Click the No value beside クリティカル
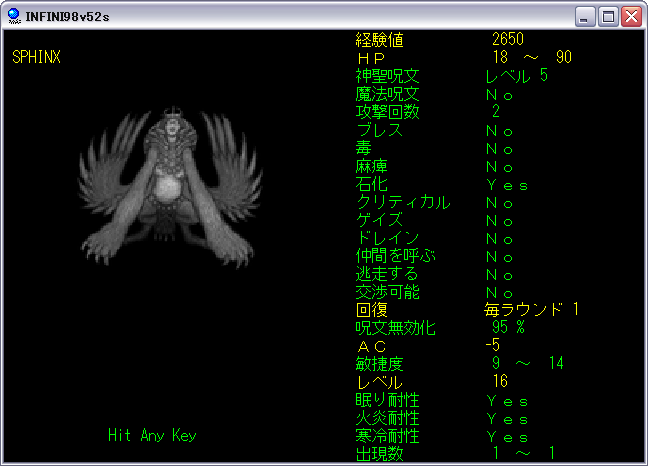 pyautogui.click(x=499, y=203)
